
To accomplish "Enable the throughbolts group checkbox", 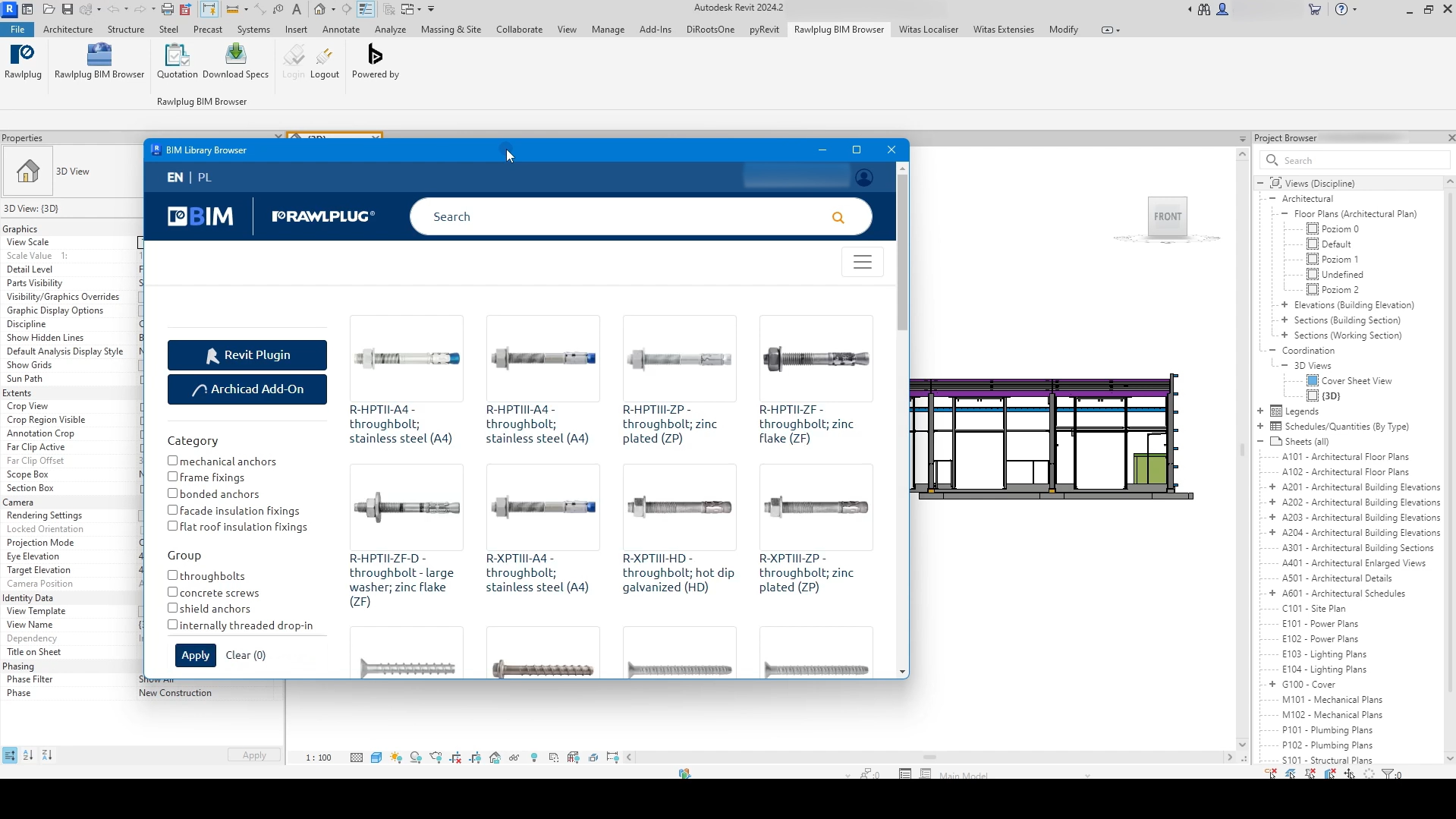I will [173, 575].
